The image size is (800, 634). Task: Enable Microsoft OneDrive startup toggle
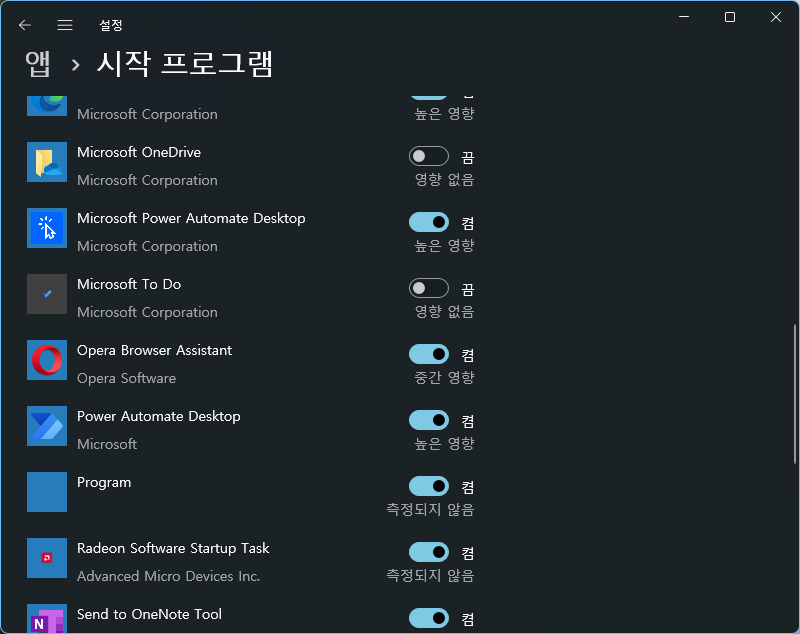click(x=429, y=156)
